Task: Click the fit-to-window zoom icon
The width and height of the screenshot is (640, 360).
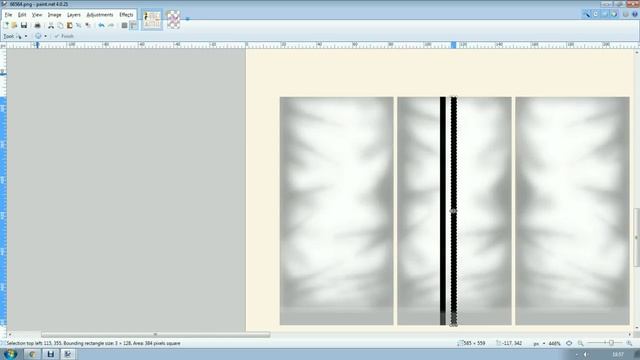Action: (x=569, y=343)
